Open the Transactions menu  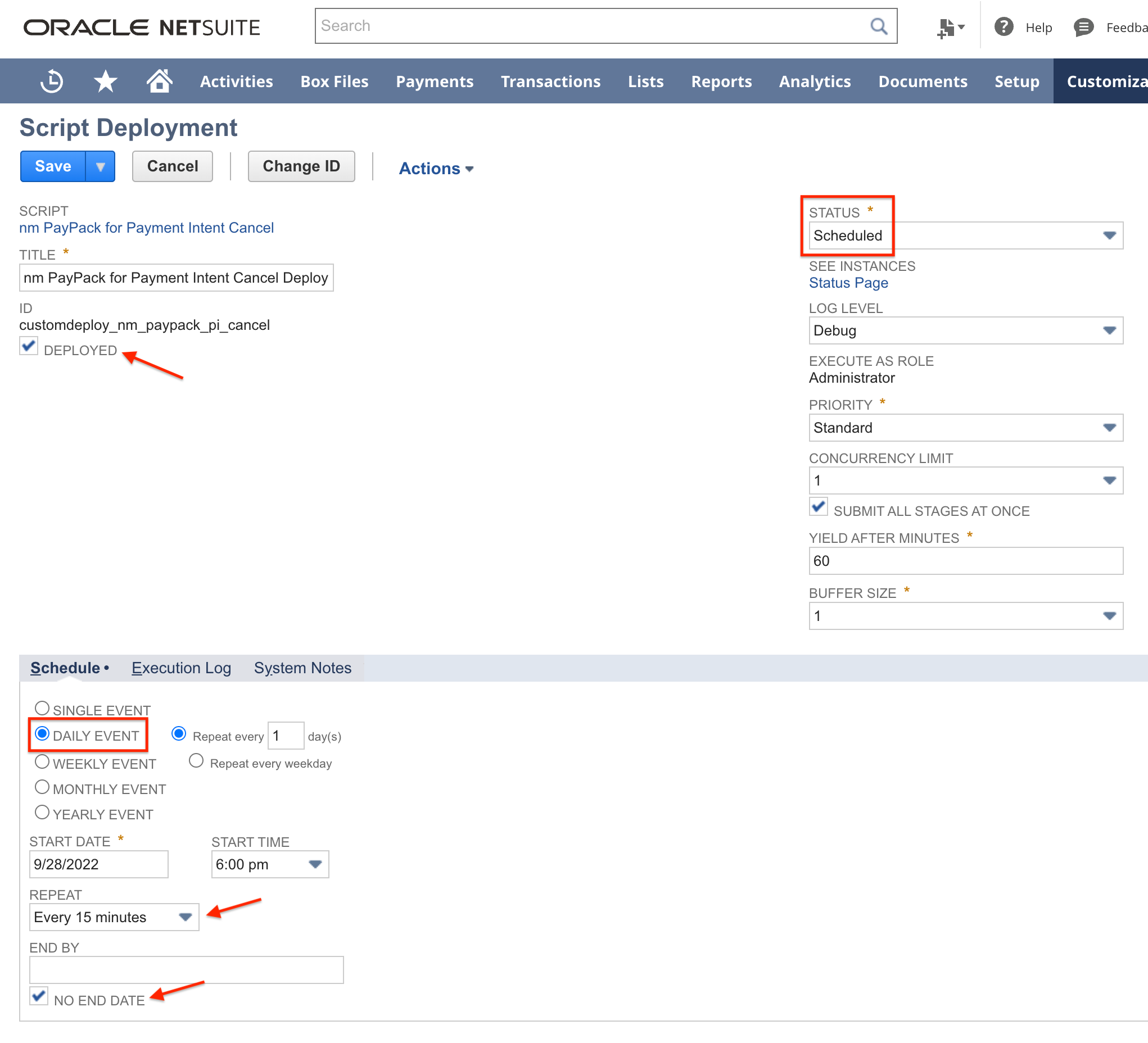point(550,81)
